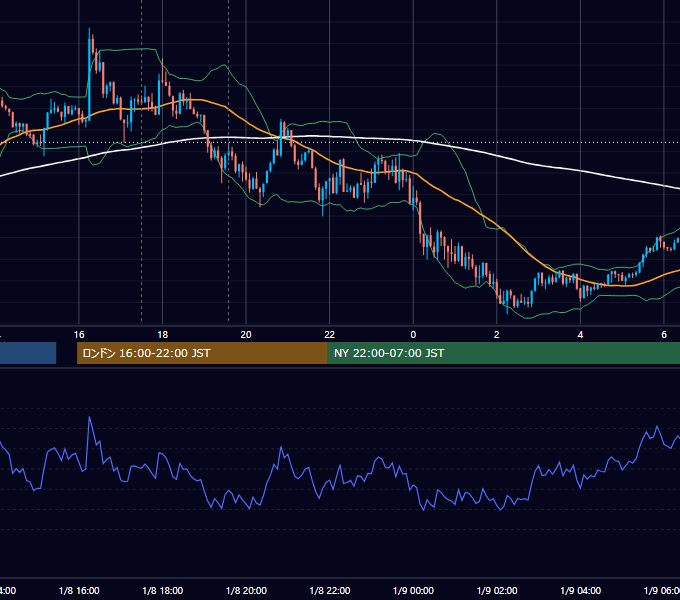The height and width of the screenshot is (600, 680).
Task: Click the '18' hour label on upper axis
Action: click(163, 335)
